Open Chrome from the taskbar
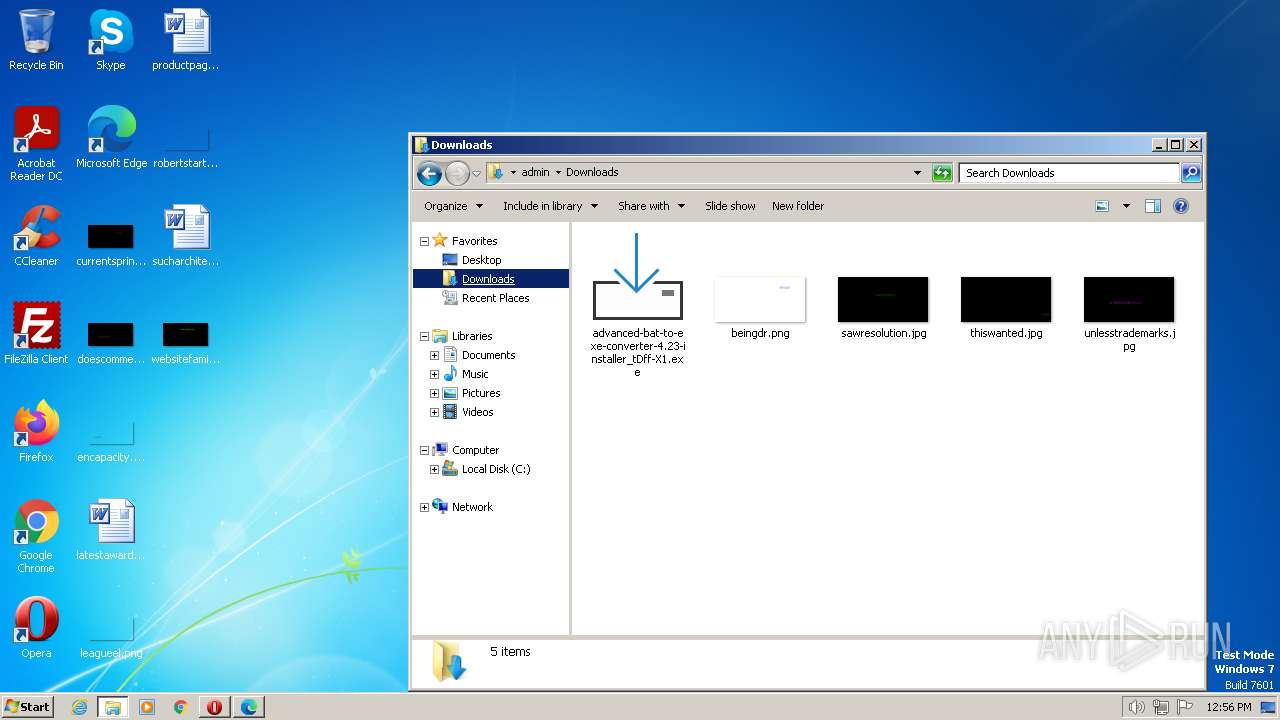 [181, 707]
